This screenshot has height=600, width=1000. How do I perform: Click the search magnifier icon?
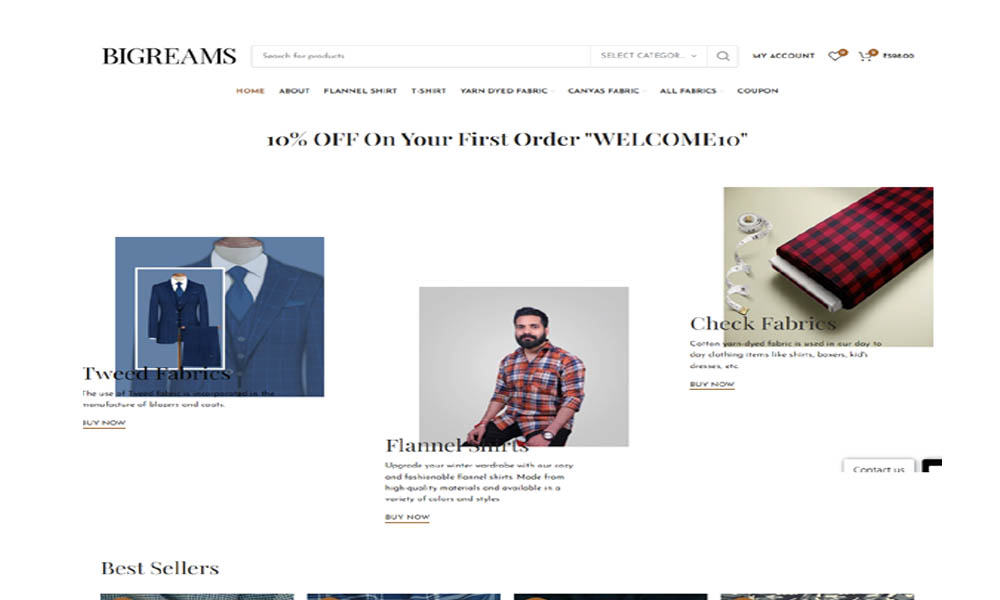click(x=723, y=56)
